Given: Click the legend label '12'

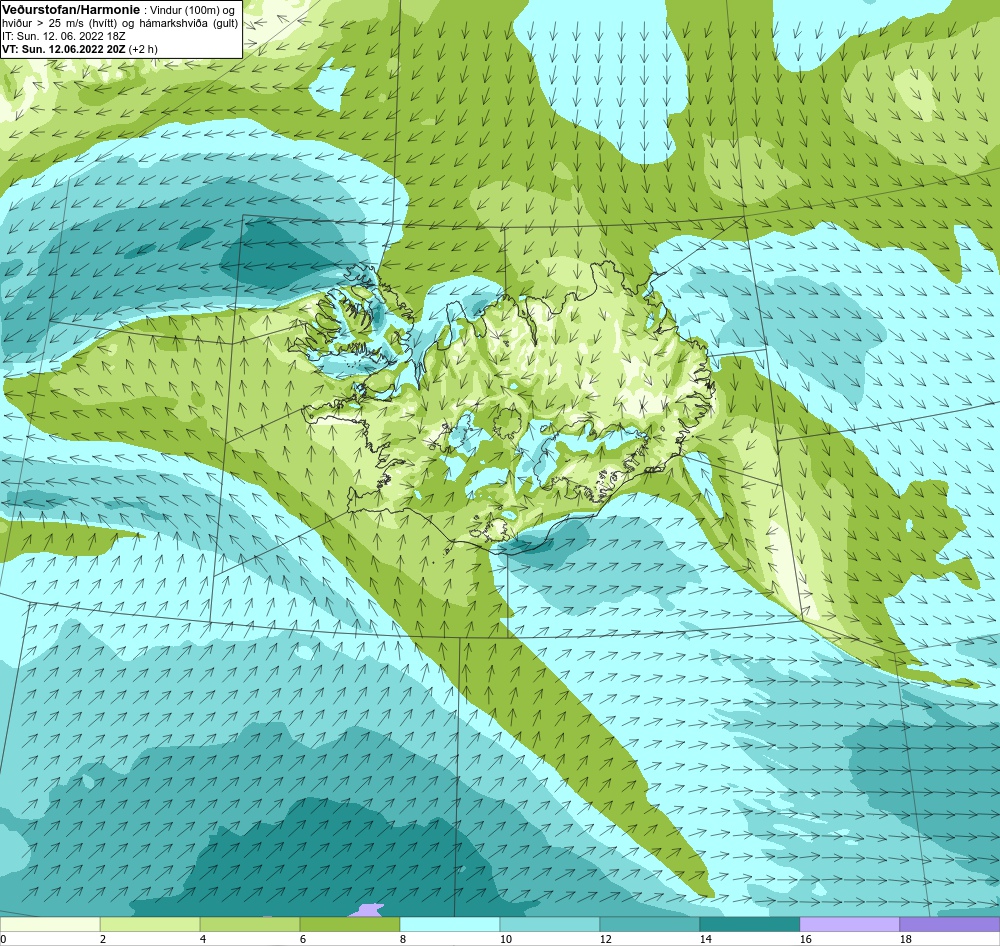Looking at the screenshot, I should tap(606, 939).
